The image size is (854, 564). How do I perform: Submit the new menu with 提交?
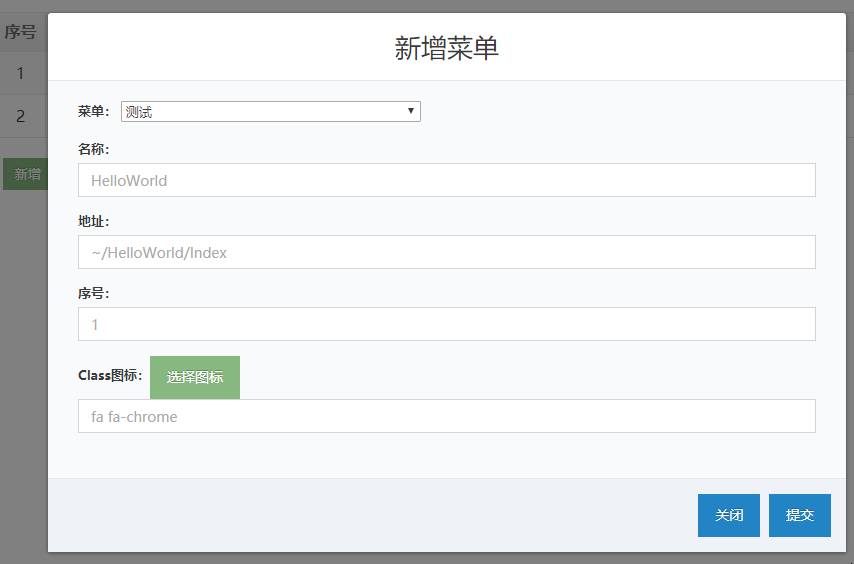799,516
